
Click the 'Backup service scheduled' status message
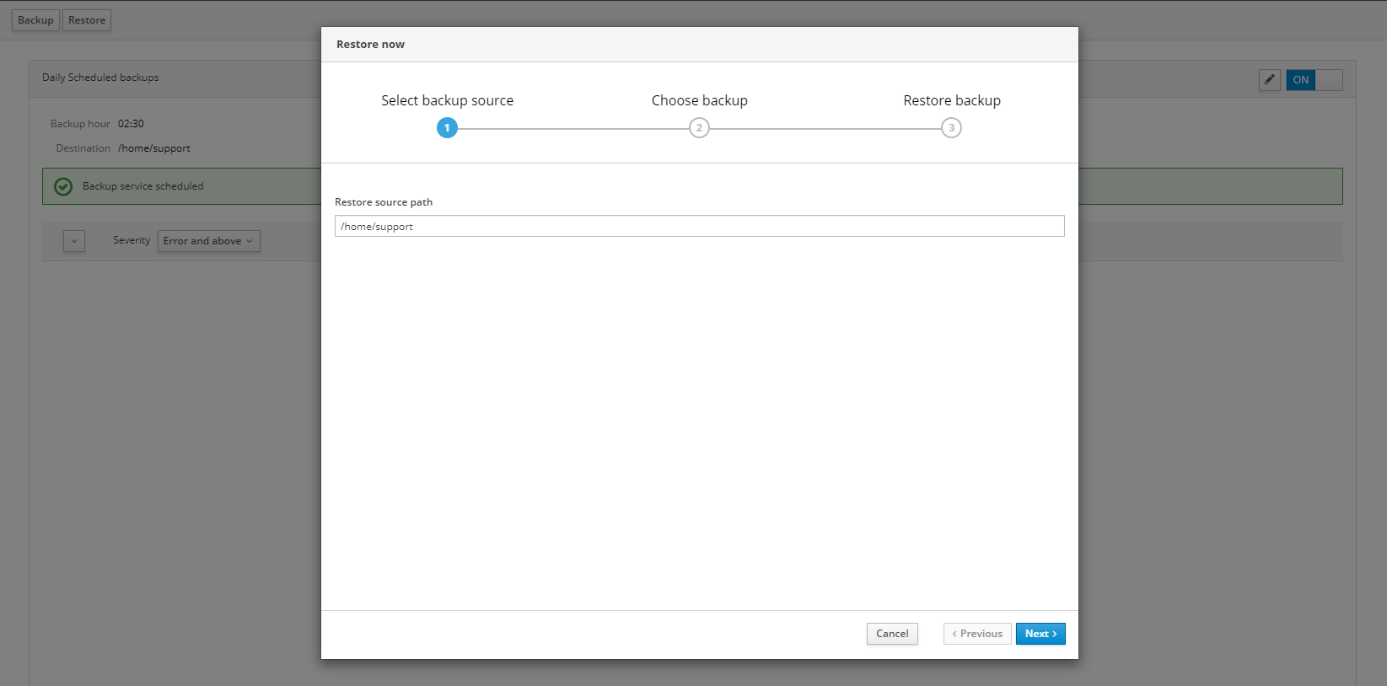[143, 187]
